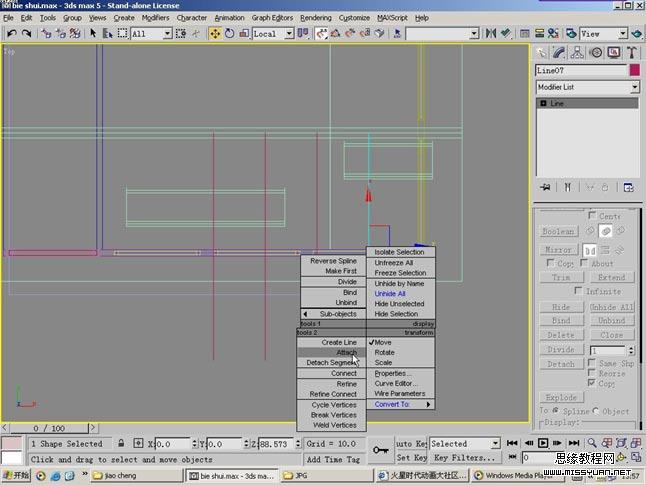This screenshot has height=485, width=646.
Task: Open the Modifiers menu
Action: pyautogui.click(x=155, y=18)
